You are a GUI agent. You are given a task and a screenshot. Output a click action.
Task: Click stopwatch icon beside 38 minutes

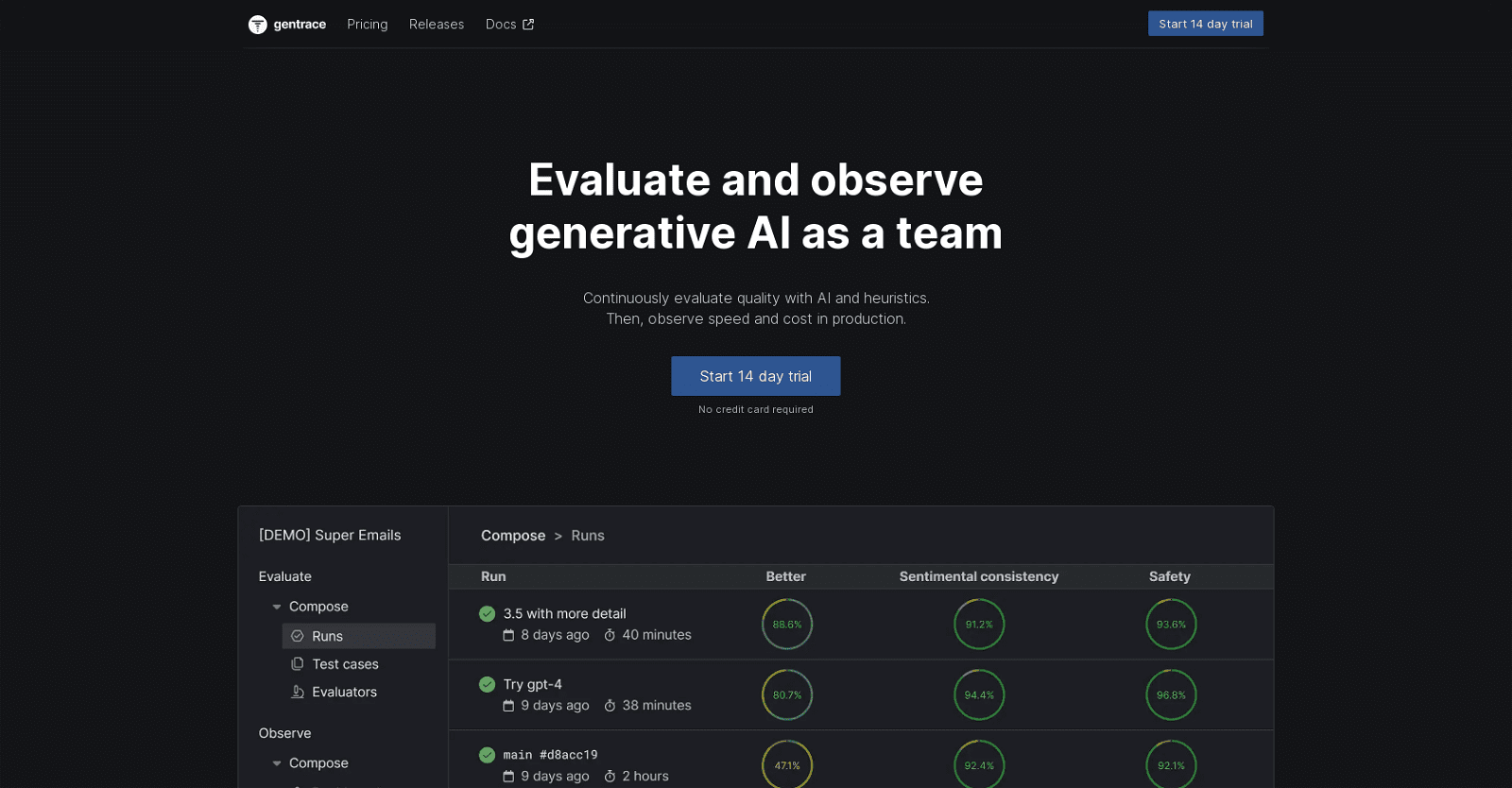610,706
